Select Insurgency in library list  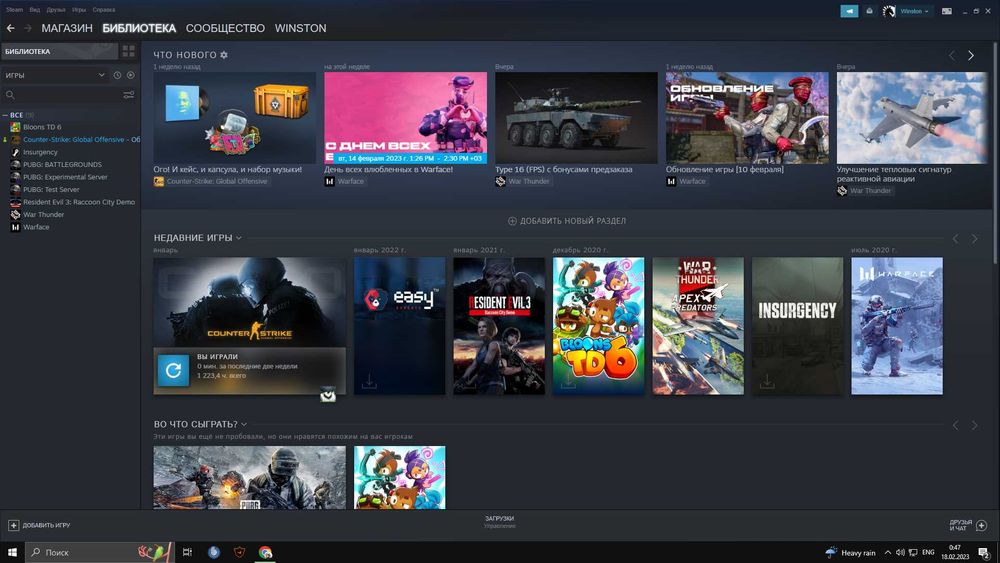tap(40, 152)
